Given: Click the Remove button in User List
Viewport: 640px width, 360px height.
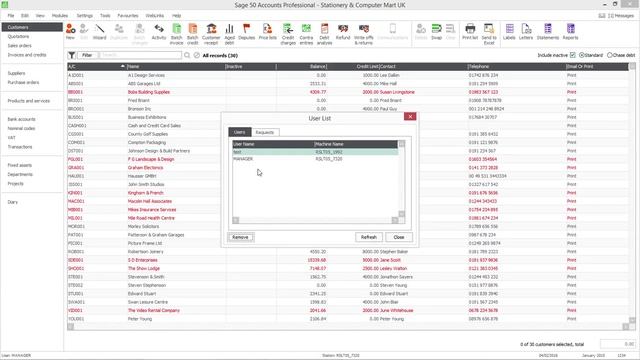Looking at the screenshot, I should 240,237.
